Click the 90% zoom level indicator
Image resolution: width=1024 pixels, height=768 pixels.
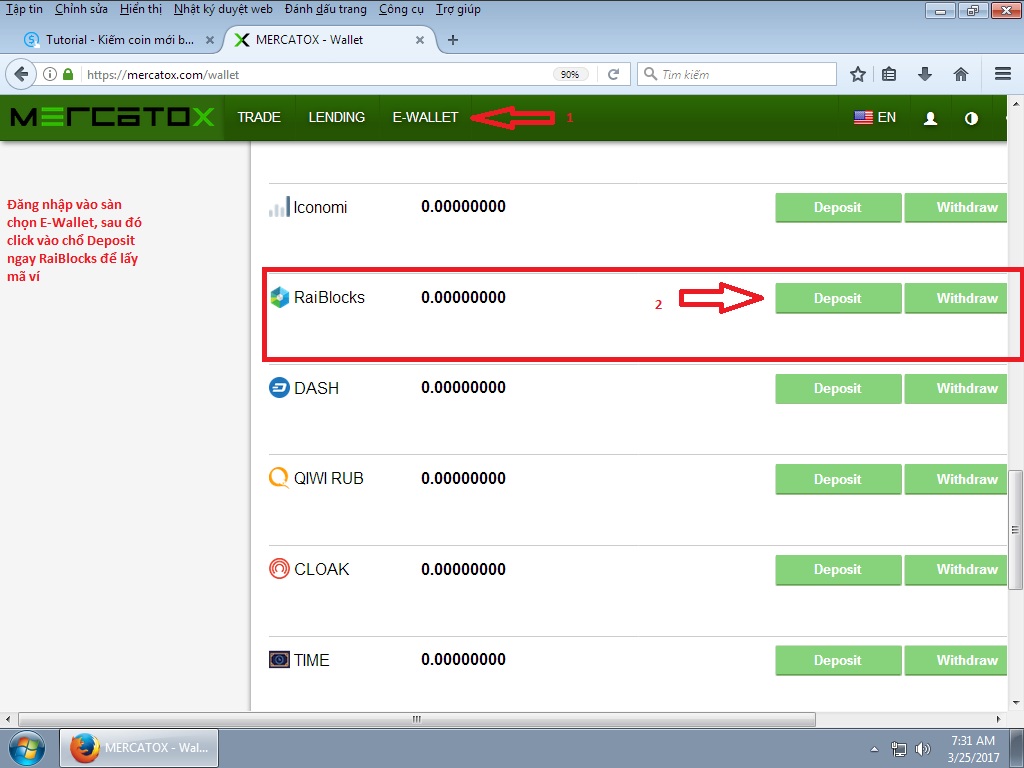(569, 74)
